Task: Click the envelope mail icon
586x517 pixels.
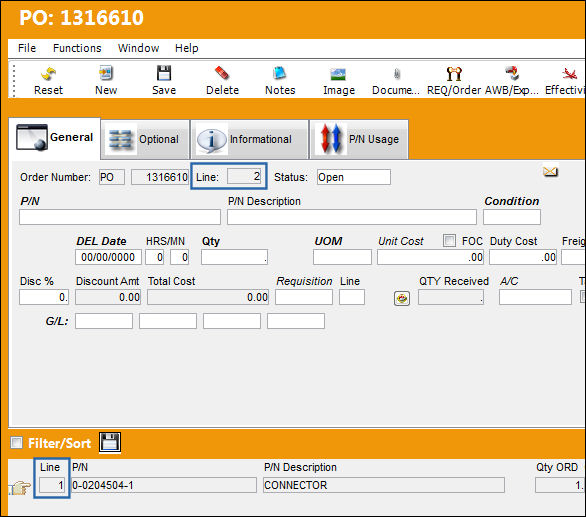Action: [550, 172]
